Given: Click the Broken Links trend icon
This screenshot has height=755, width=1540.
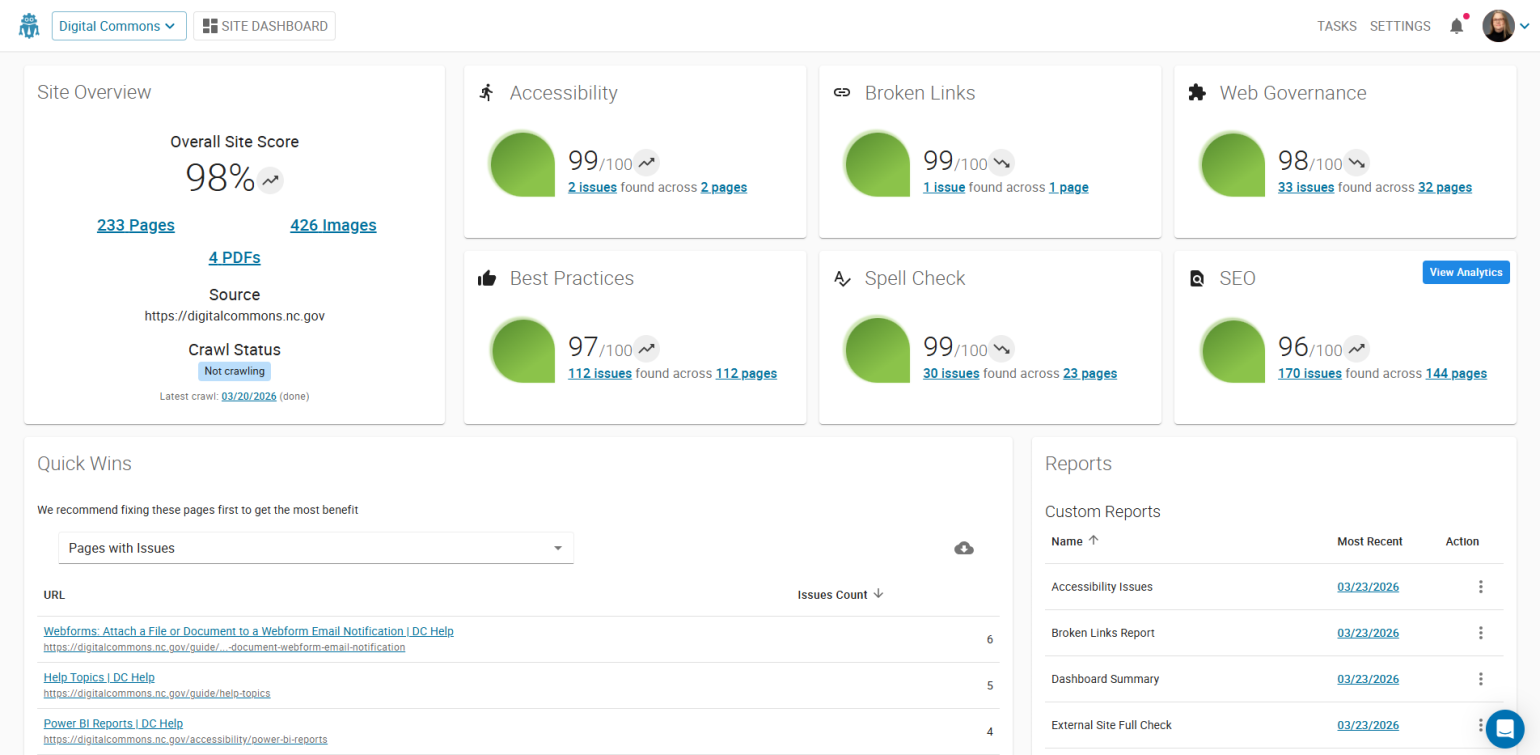Looking at the screenshot, I should coord(1001,162).
